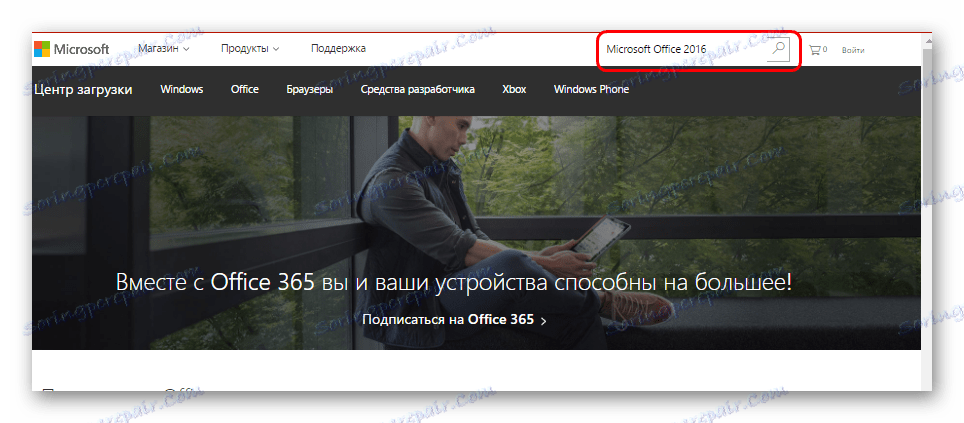Select the Office tab
The height and width of the screenshot is (423, 964).
pyautogui.click(x=245, y=89)
